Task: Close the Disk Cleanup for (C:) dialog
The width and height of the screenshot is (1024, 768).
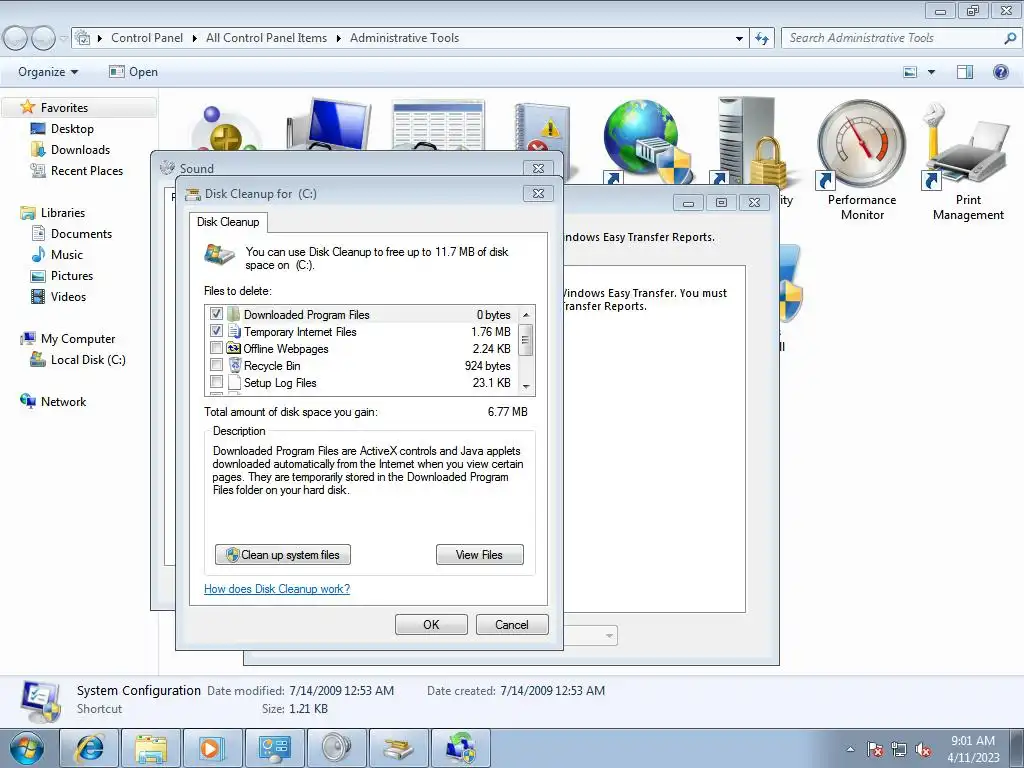Action: (x=538, y=193)
